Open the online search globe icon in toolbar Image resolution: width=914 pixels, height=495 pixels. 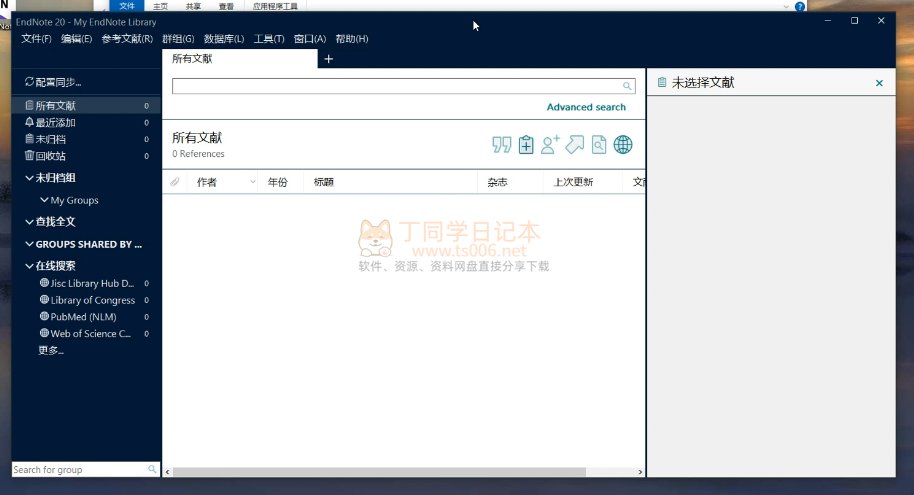coord(623,145)
